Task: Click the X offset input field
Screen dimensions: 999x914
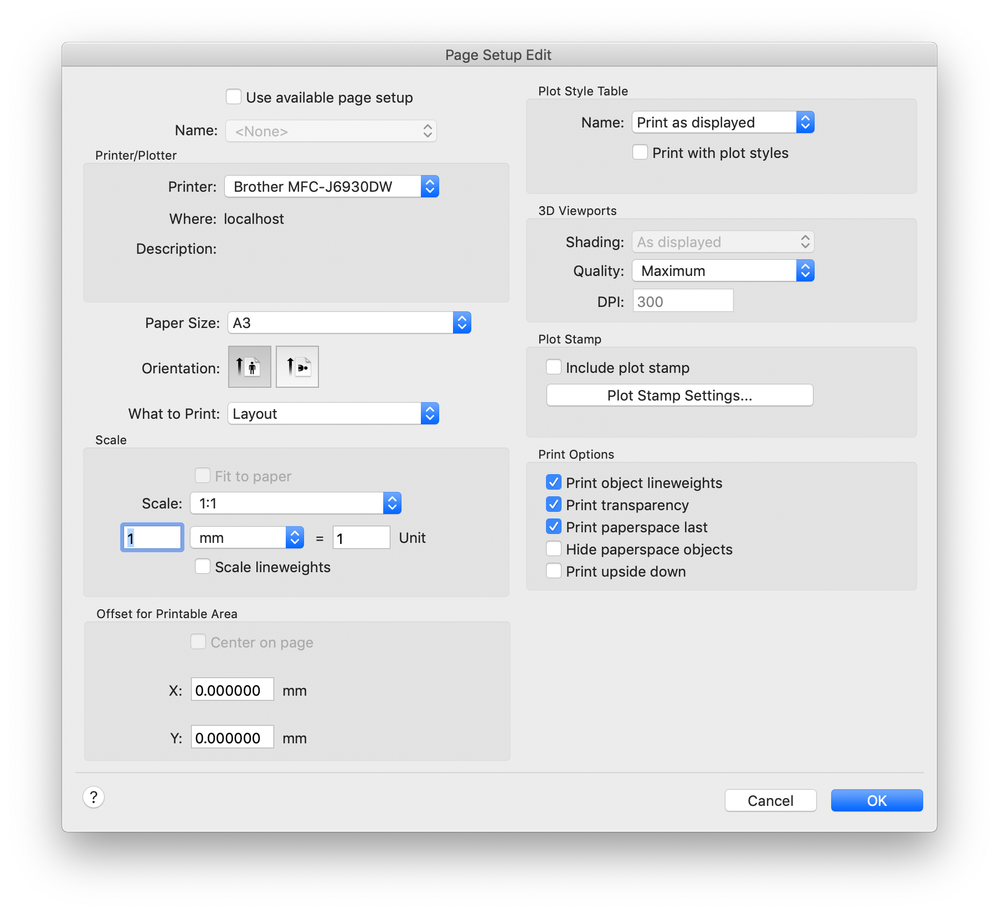Action: tap(233, 691)
